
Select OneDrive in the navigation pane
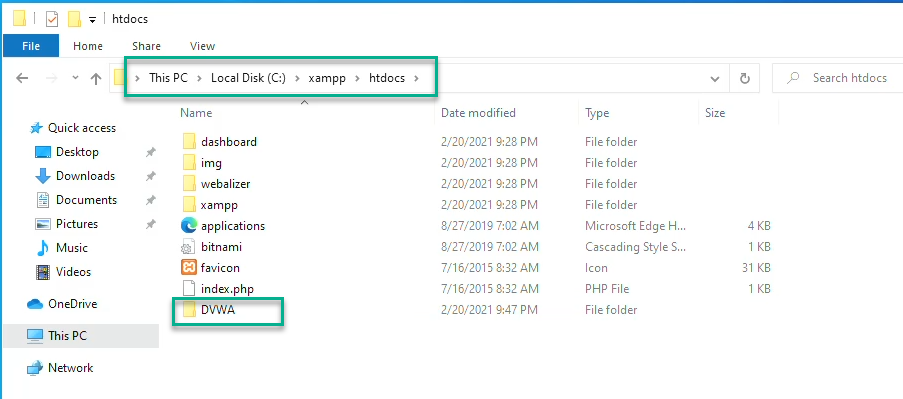pos(73,304)
